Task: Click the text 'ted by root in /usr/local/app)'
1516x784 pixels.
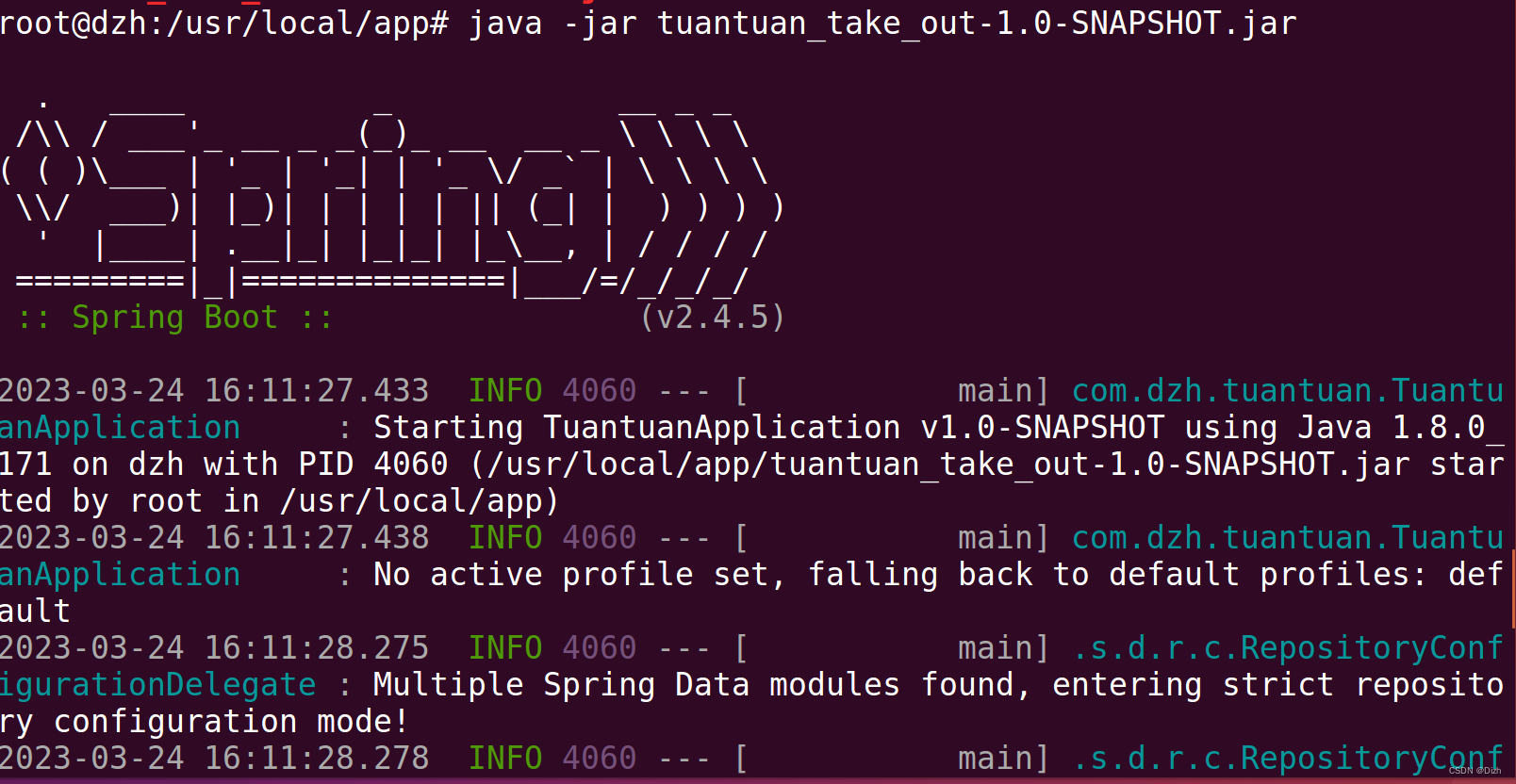Action: point(280,501)
